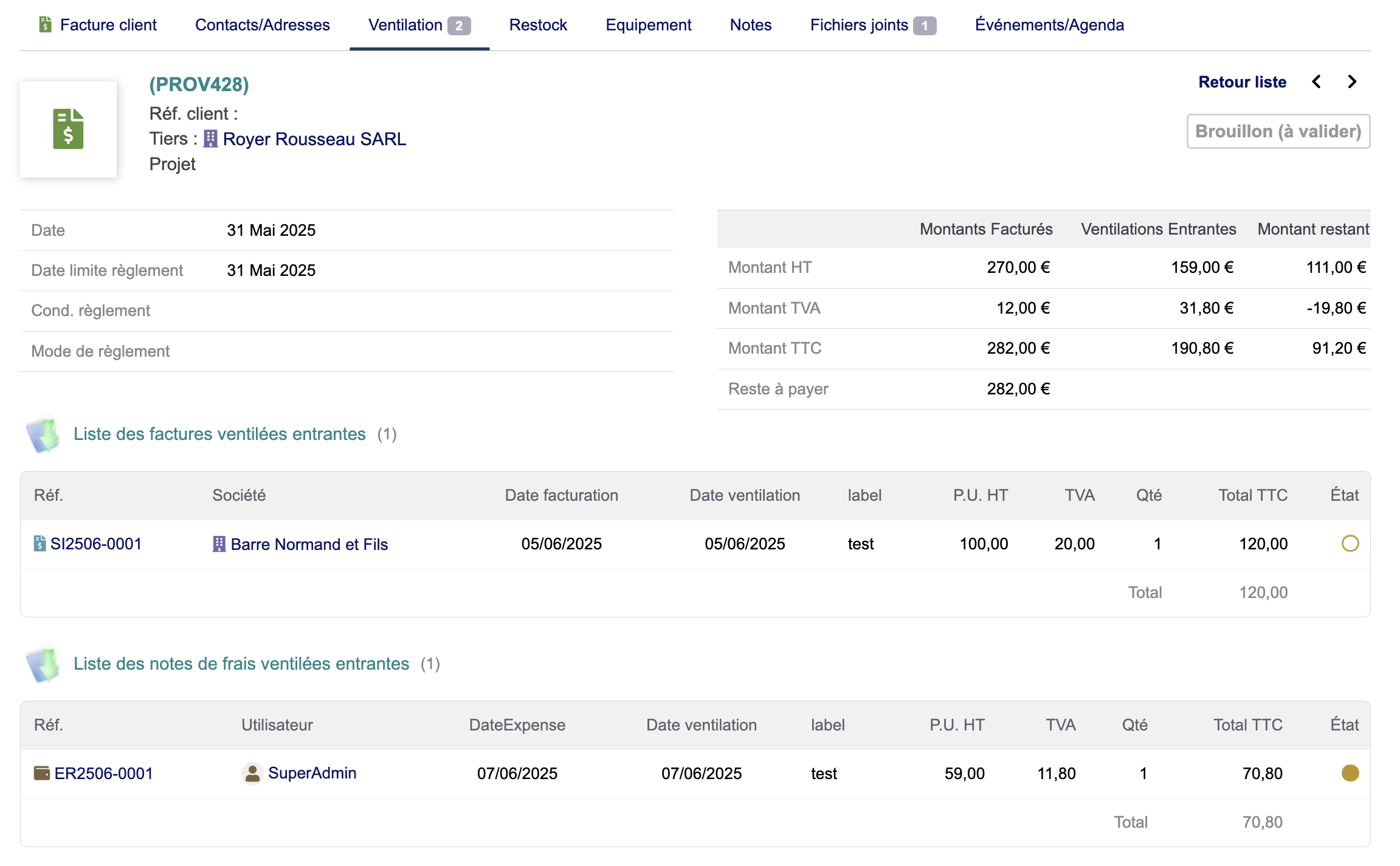Screen dimensions: 1400x866
Task: Click the Brouillon (à valider) status badge
Action: 1278,131
